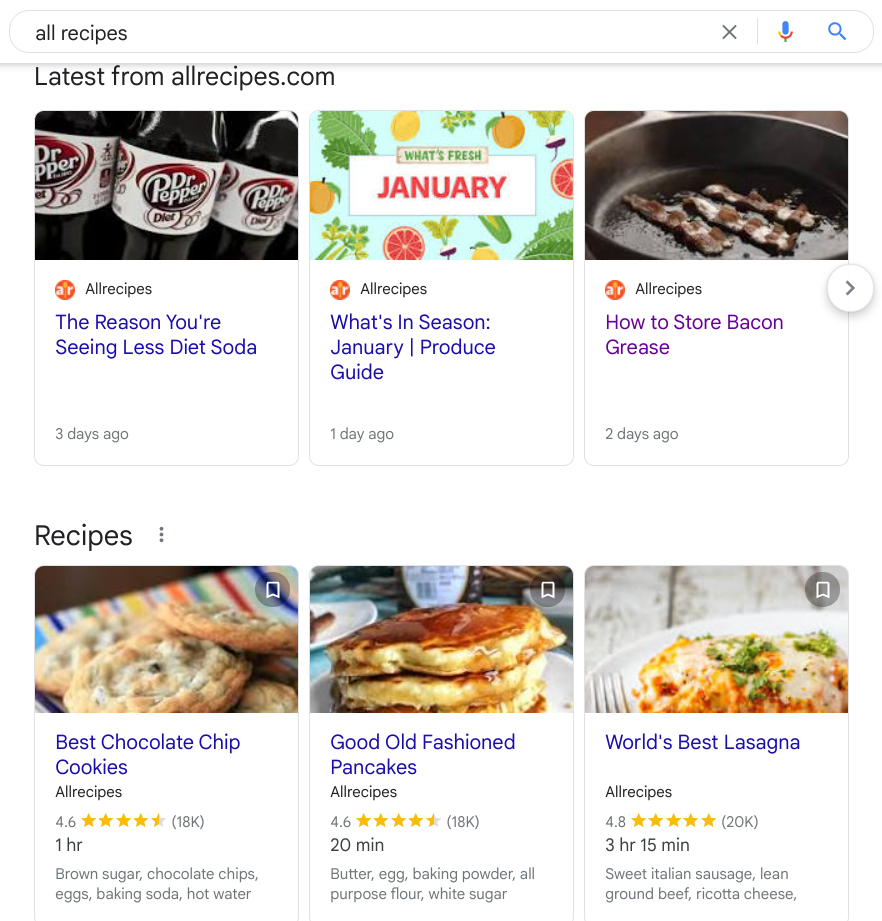The width and height of the screenshot is (882, 921).
Task: Clear the search box text
Action: 729,32
